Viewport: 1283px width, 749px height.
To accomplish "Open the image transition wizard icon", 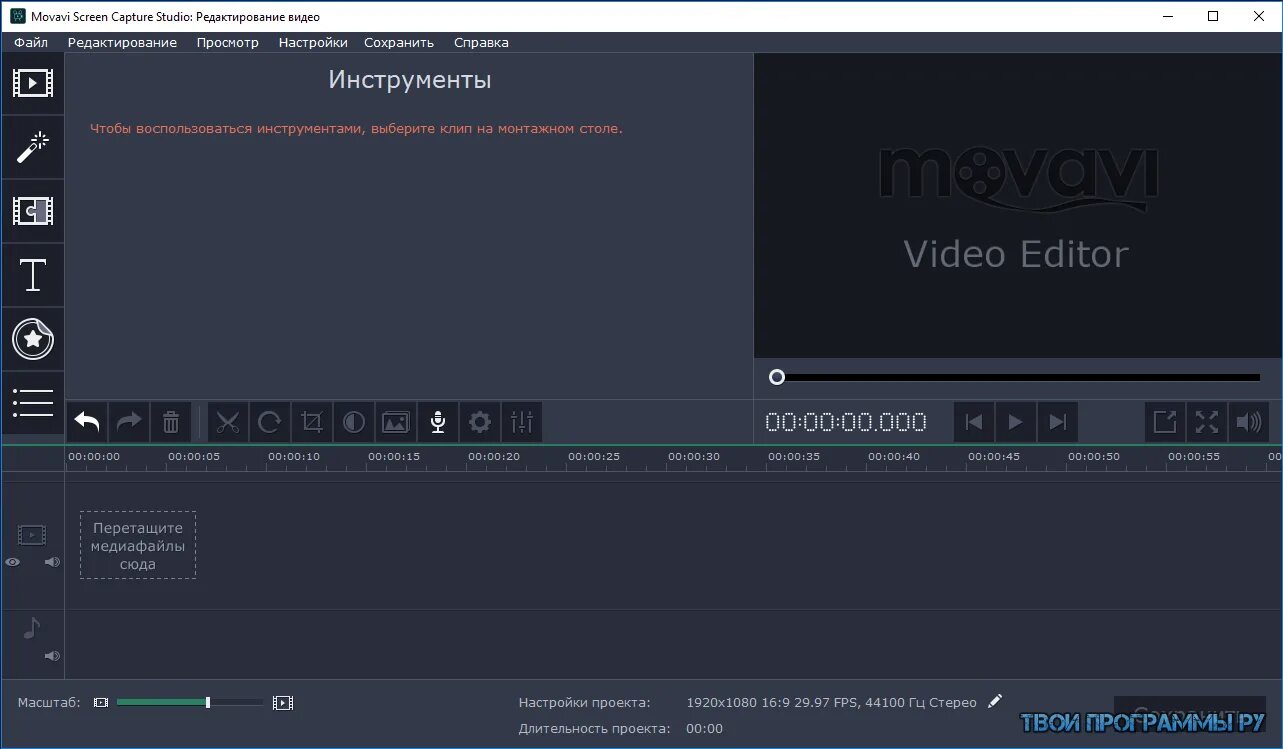I will (x=396, y=422).
